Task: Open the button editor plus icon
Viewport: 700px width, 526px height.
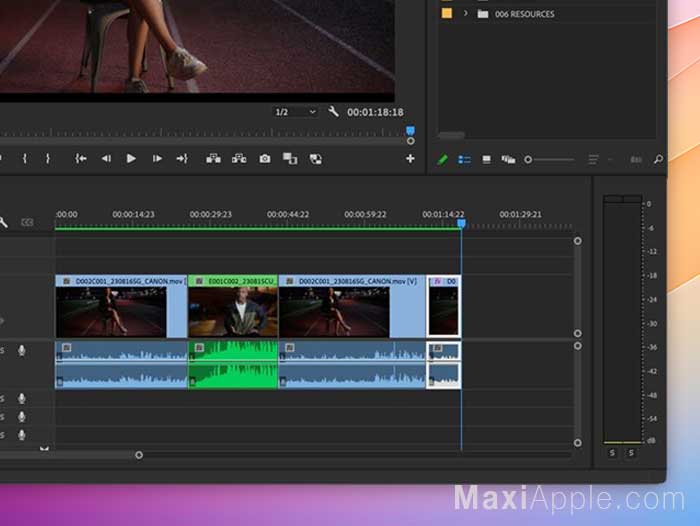Action: point(410,159)
